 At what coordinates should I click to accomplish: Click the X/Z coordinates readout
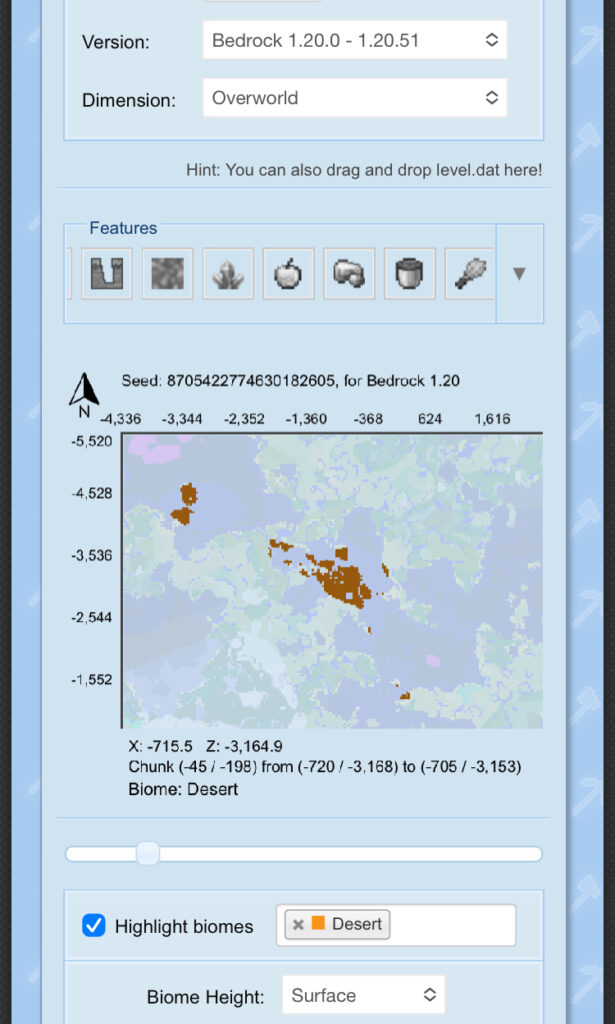pos(206,746)
